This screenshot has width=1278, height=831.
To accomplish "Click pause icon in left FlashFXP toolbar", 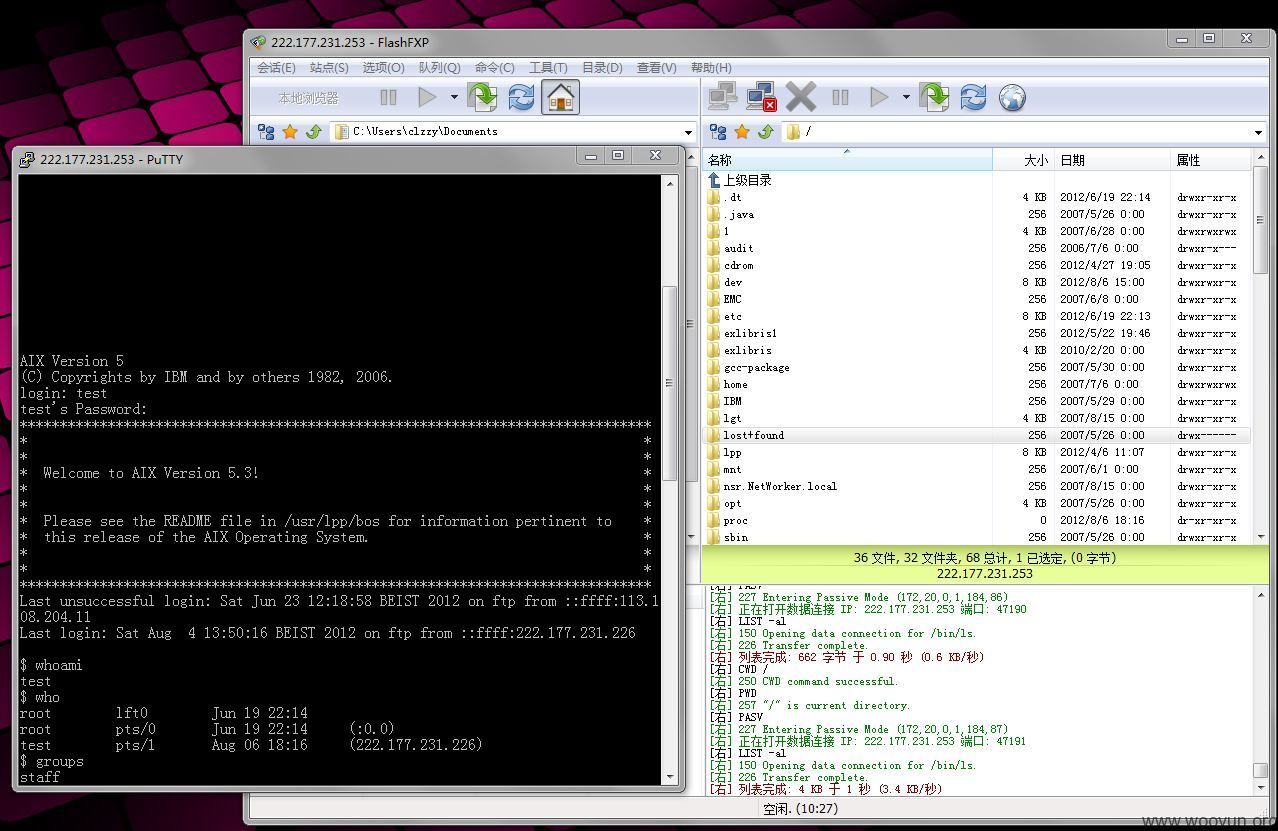I will [x=388, y=97].
